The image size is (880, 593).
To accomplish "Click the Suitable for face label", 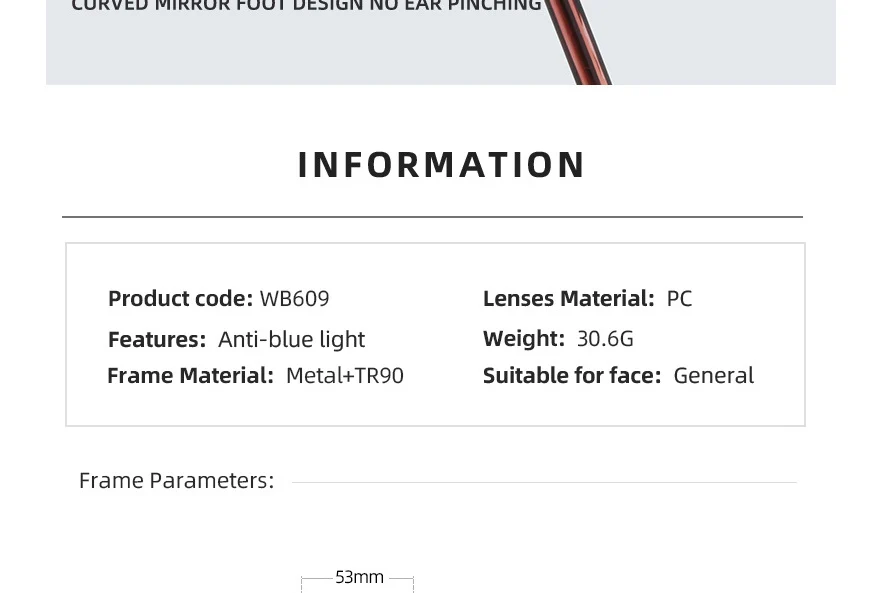I will (572, 375).
